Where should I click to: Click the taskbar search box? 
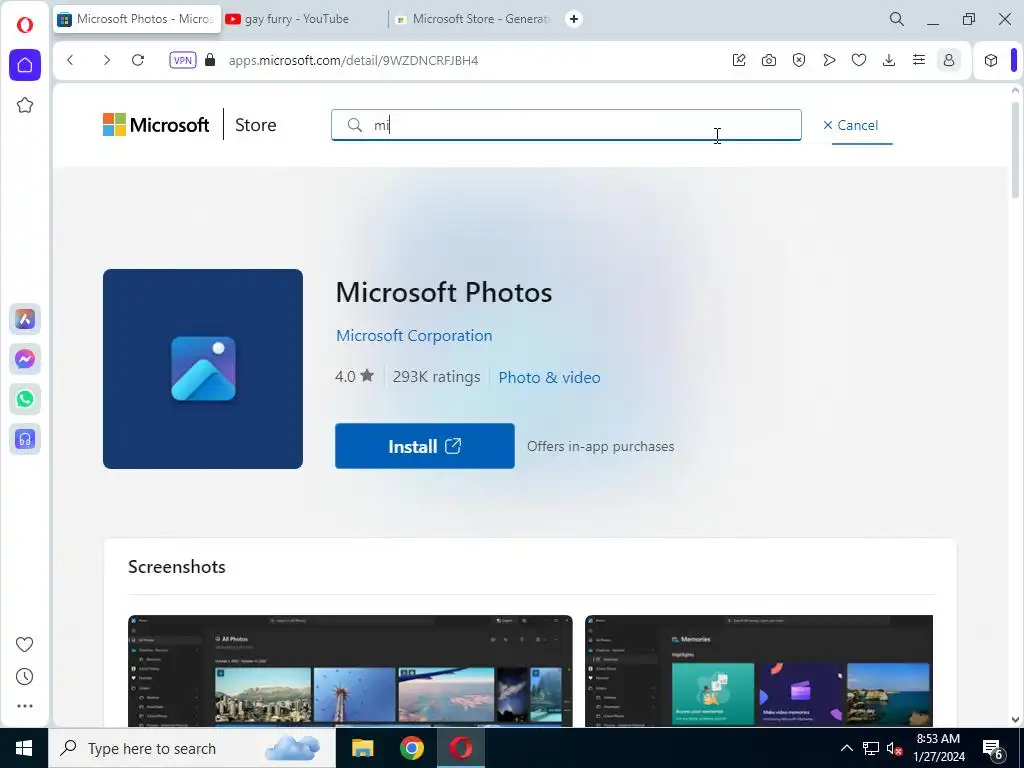point(192,748)
